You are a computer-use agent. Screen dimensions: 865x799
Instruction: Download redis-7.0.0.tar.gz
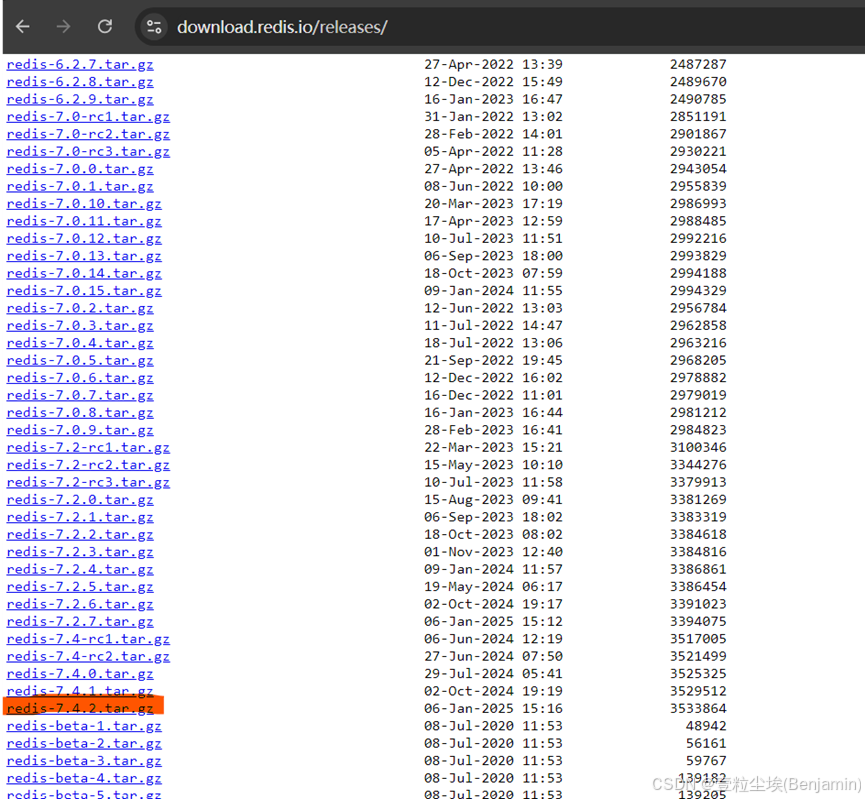pos(80,169)
